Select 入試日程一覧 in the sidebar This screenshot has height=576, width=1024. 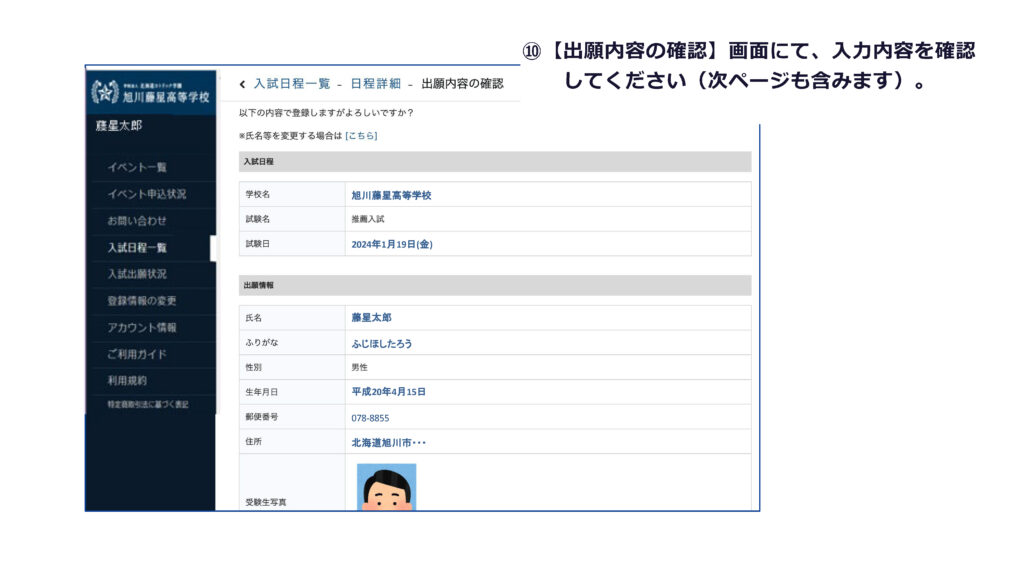point(137,248)
